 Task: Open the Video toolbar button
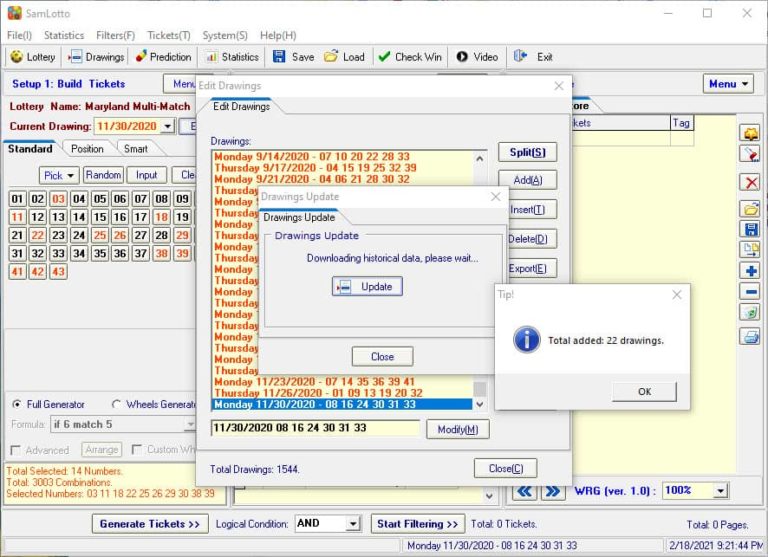[x=477, y=57]
